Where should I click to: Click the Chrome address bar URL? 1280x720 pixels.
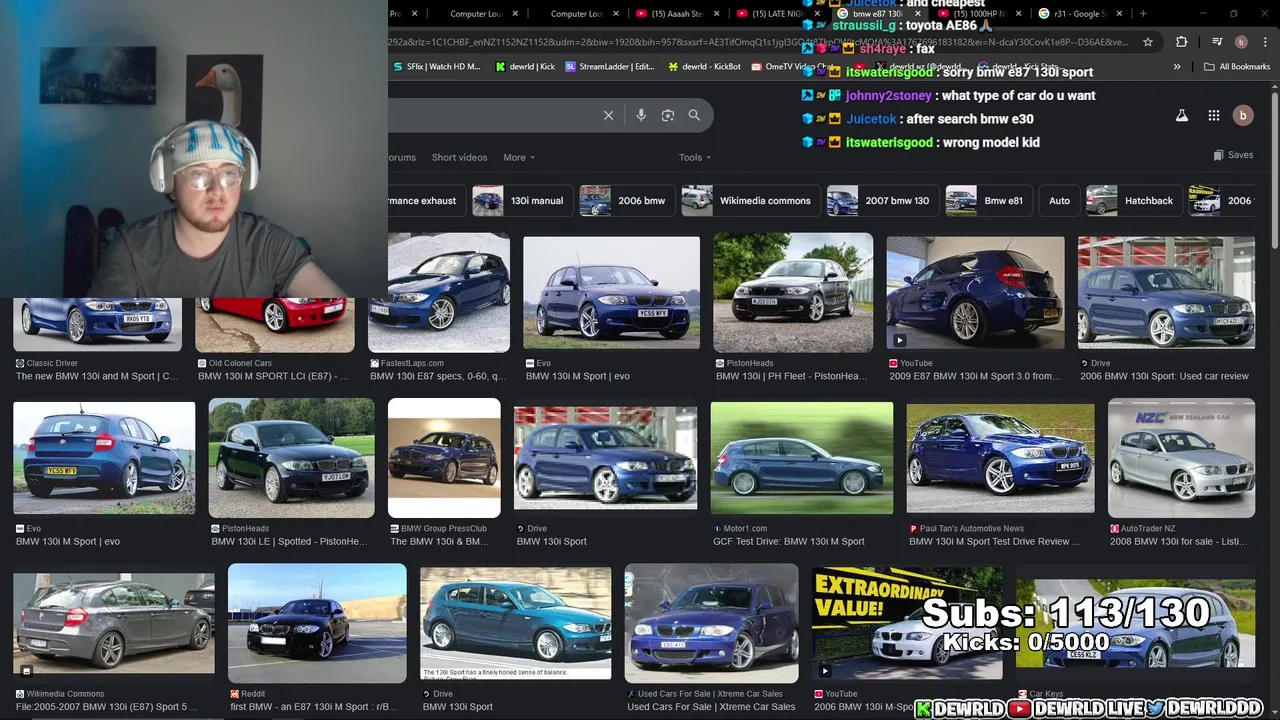(x=760, y=42)
